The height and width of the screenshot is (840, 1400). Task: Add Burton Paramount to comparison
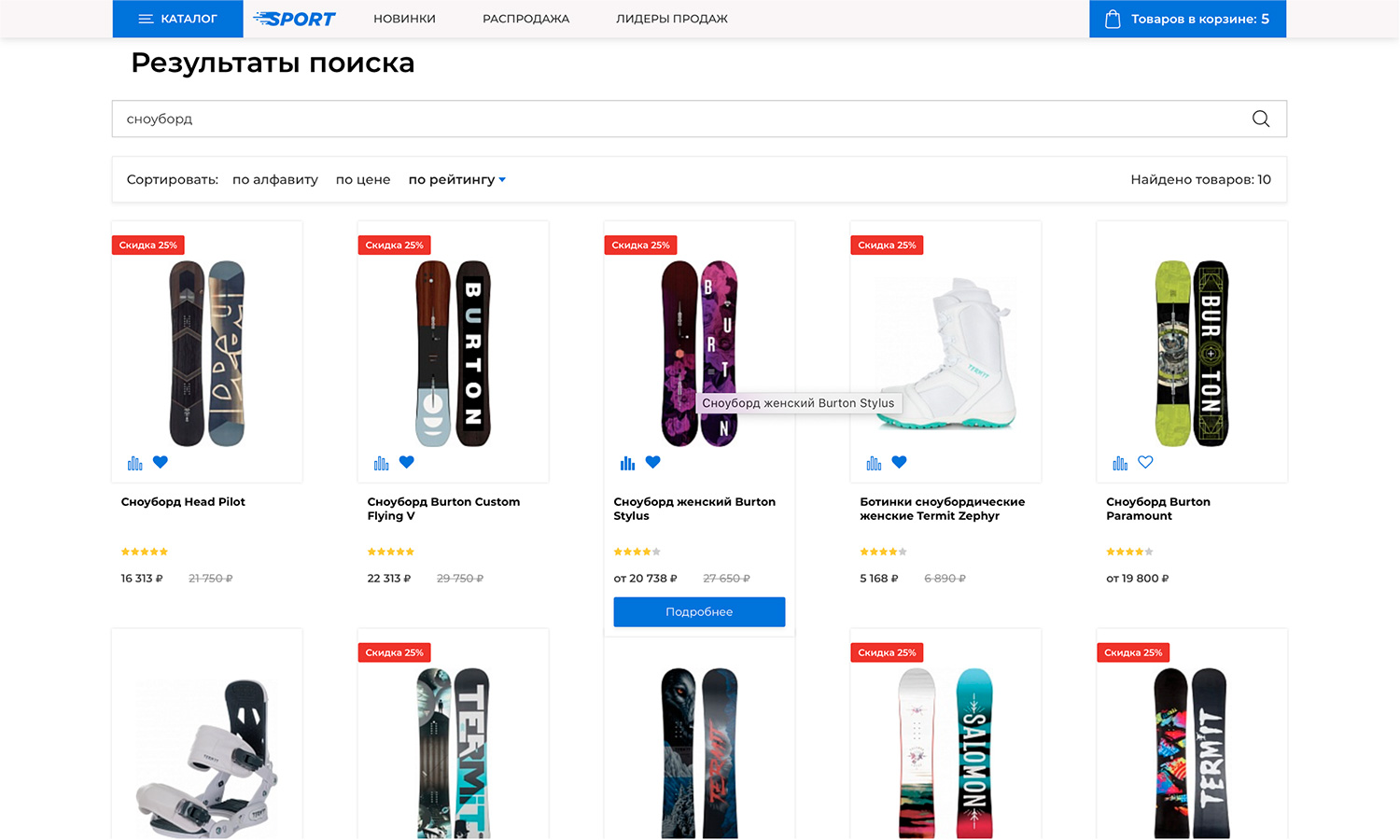tap(1120, 463)
